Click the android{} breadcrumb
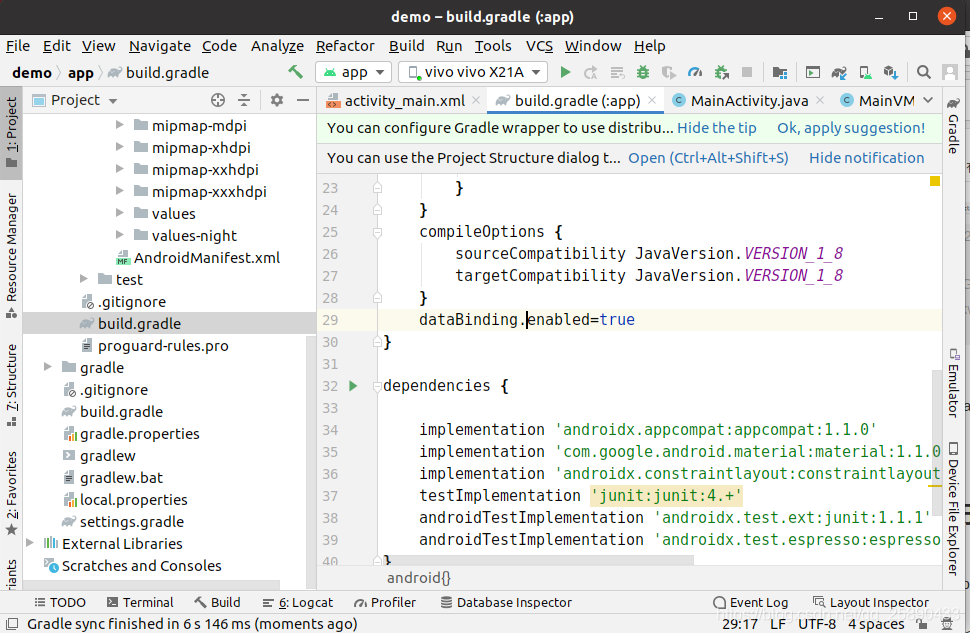The image size is (970, 633). click(x=419, y=578)
